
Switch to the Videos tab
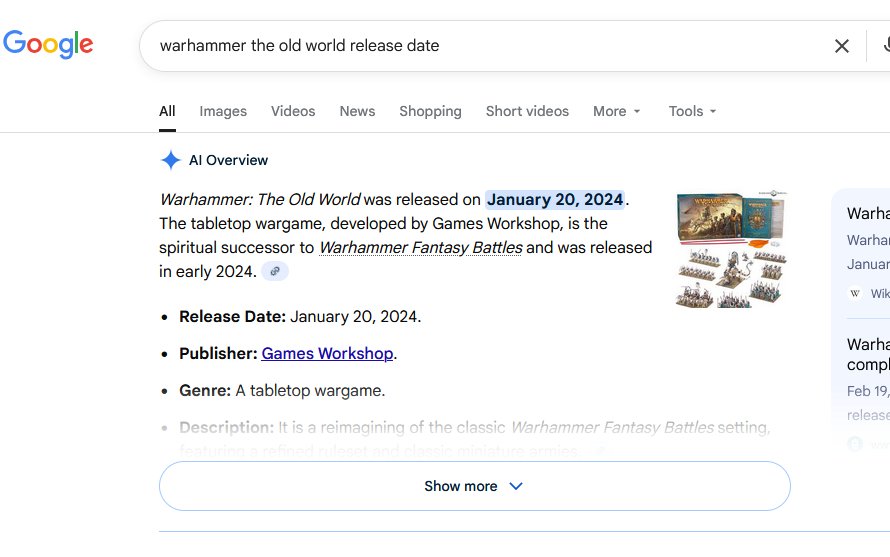coord(293,111)
